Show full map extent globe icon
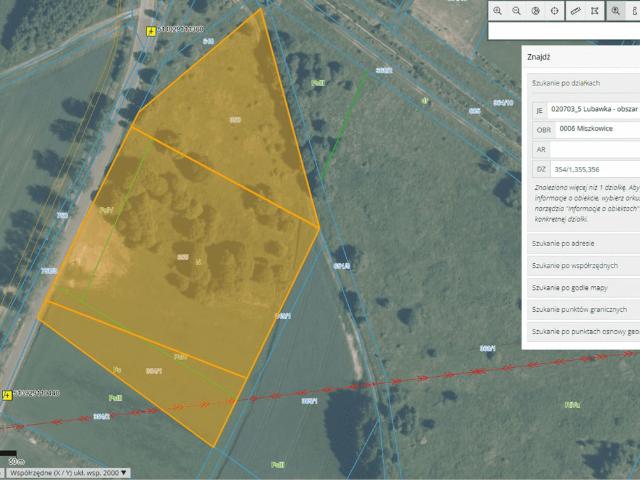 536,10
